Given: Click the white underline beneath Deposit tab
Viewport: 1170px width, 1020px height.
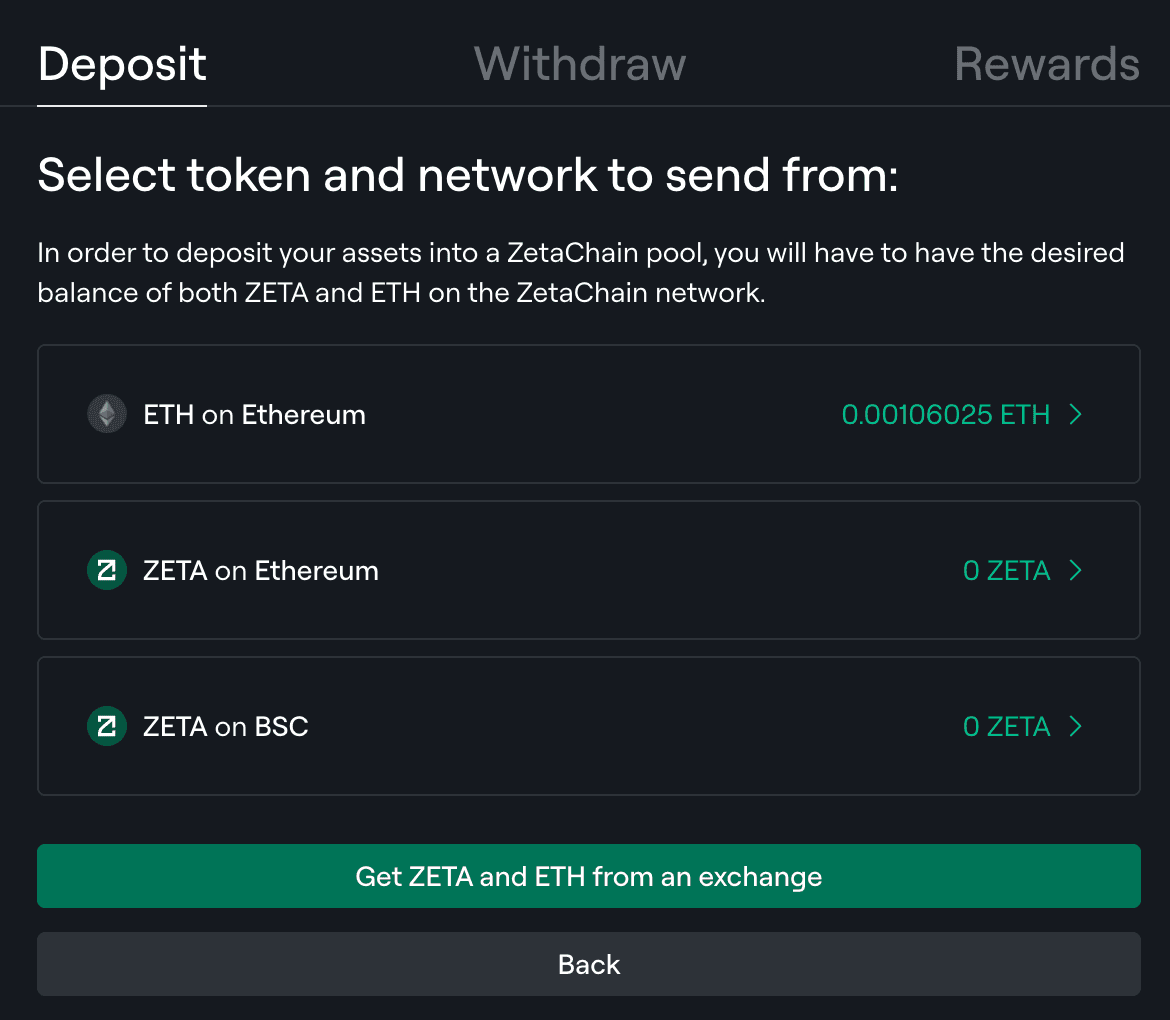Looking at the screenshot, I should point(122,104).
